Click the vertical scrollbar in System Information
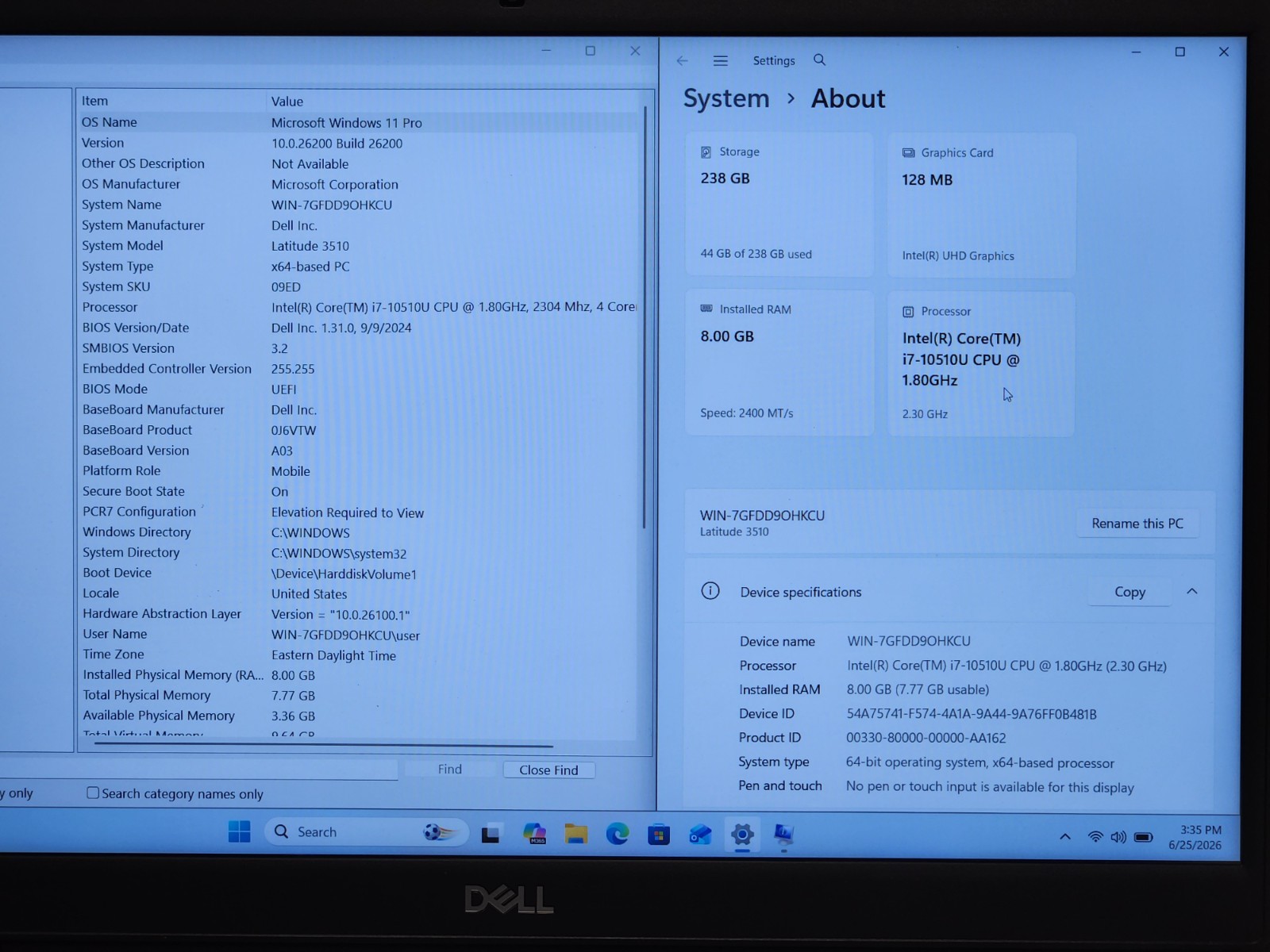This screenshot has width=1270, height=952. (645, 317)
